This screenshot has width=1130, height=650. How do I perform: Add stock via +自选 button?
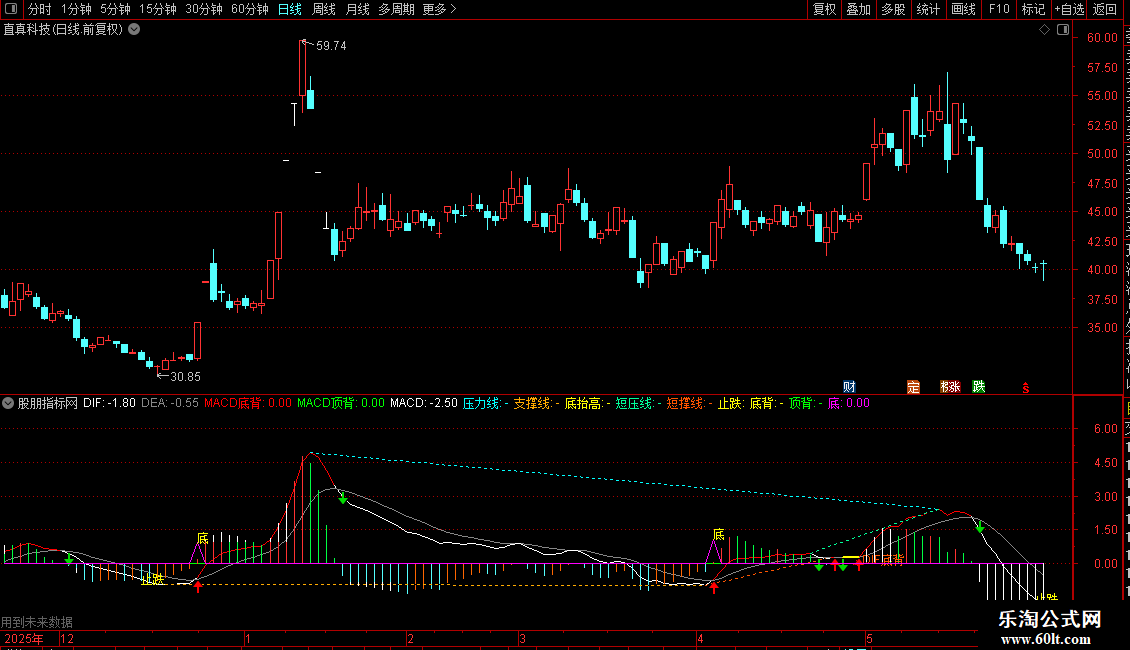pyautogui.click(x=1069, y=9)
